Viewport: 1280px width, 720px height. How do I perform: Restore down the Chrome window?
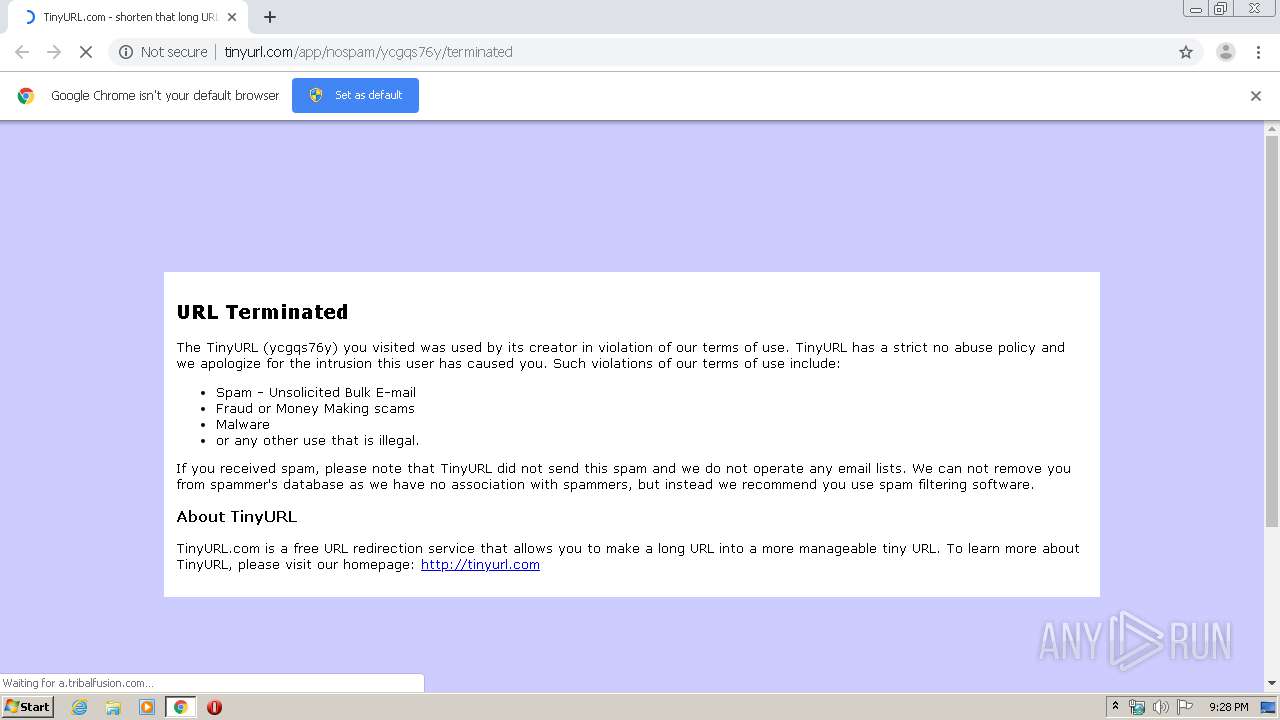click(x=1221, y=9)
